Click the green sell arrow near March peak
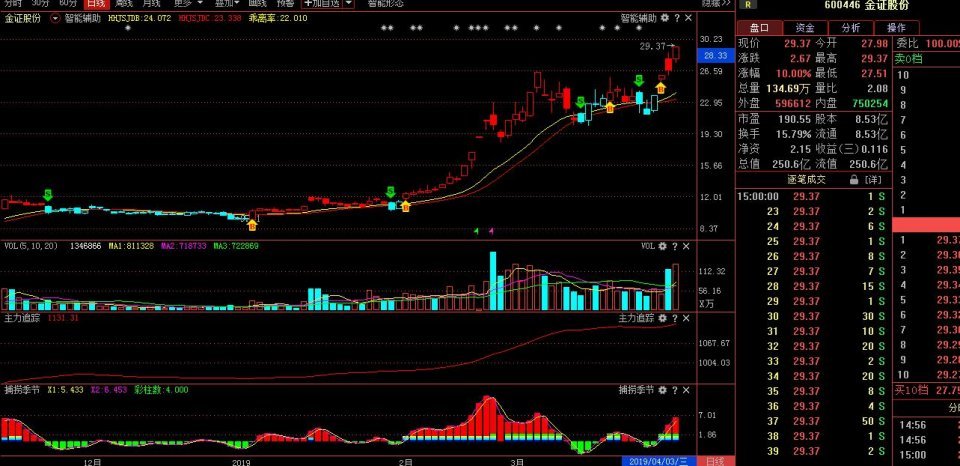 tap(581, 102)
